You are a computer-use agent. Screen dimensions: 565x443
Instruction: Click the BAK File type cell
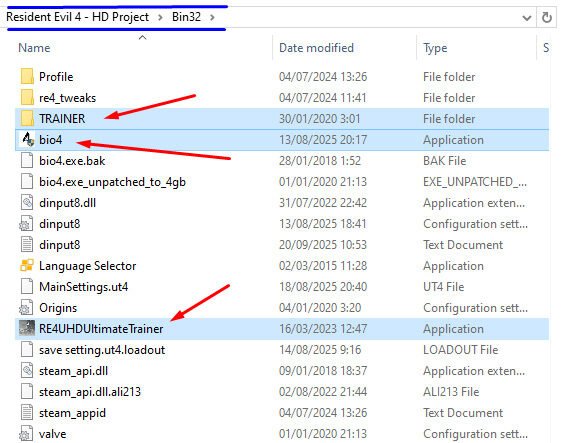click(445, 161)
